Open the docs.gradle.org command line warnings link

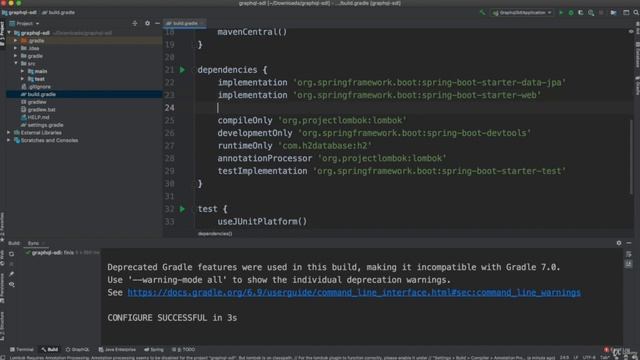[354, 293]
